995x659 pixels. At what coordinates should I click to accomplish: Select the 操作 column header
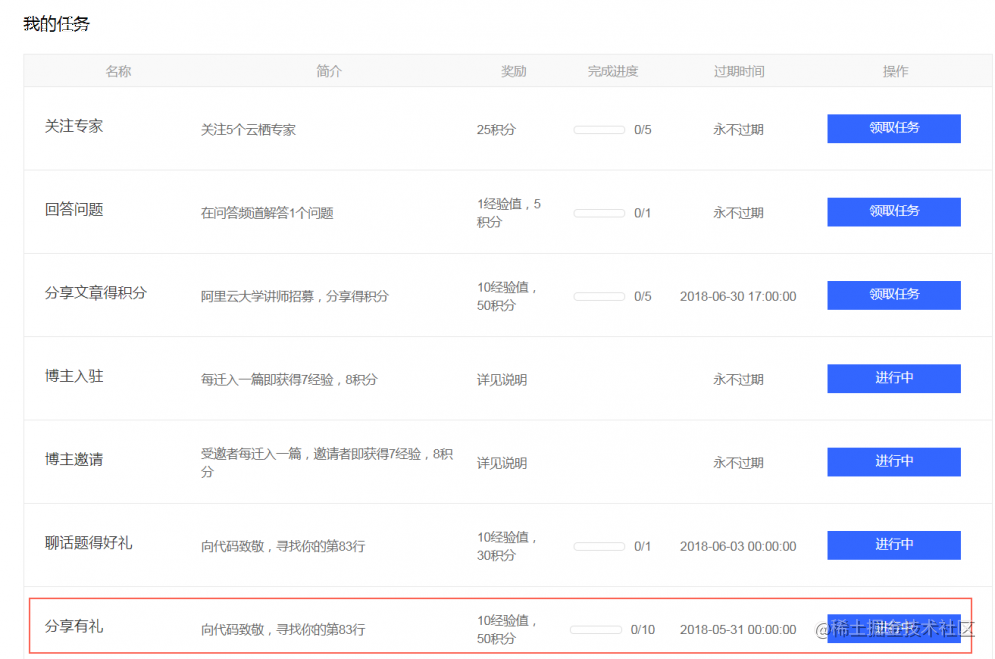coord(895,71)
